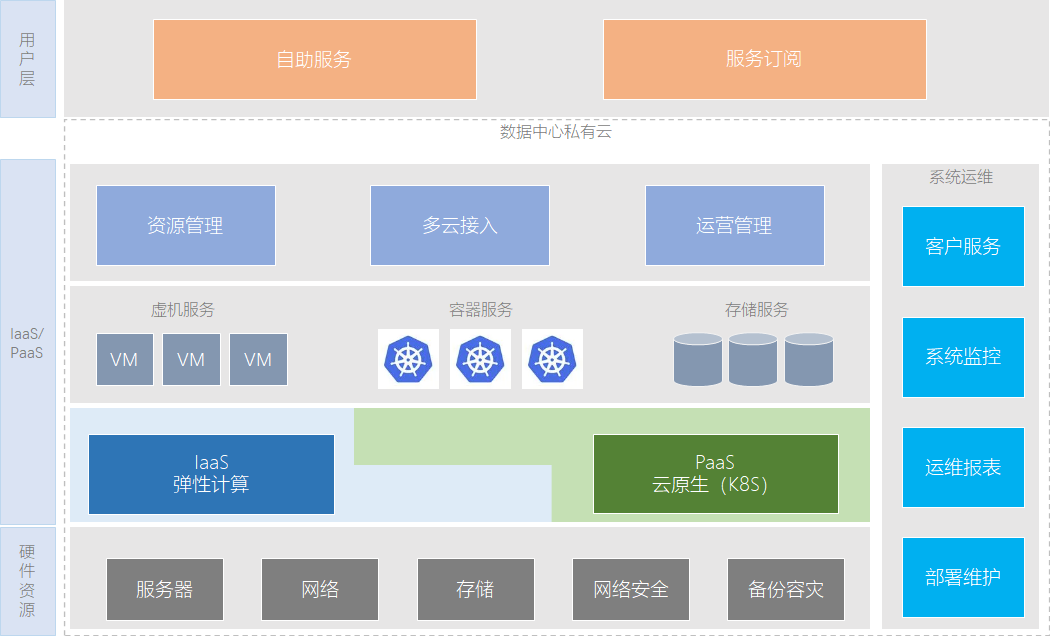Select the 运营管理 block
The image size is (1050, 636).
pyautogui.click(x=735, y=226)
